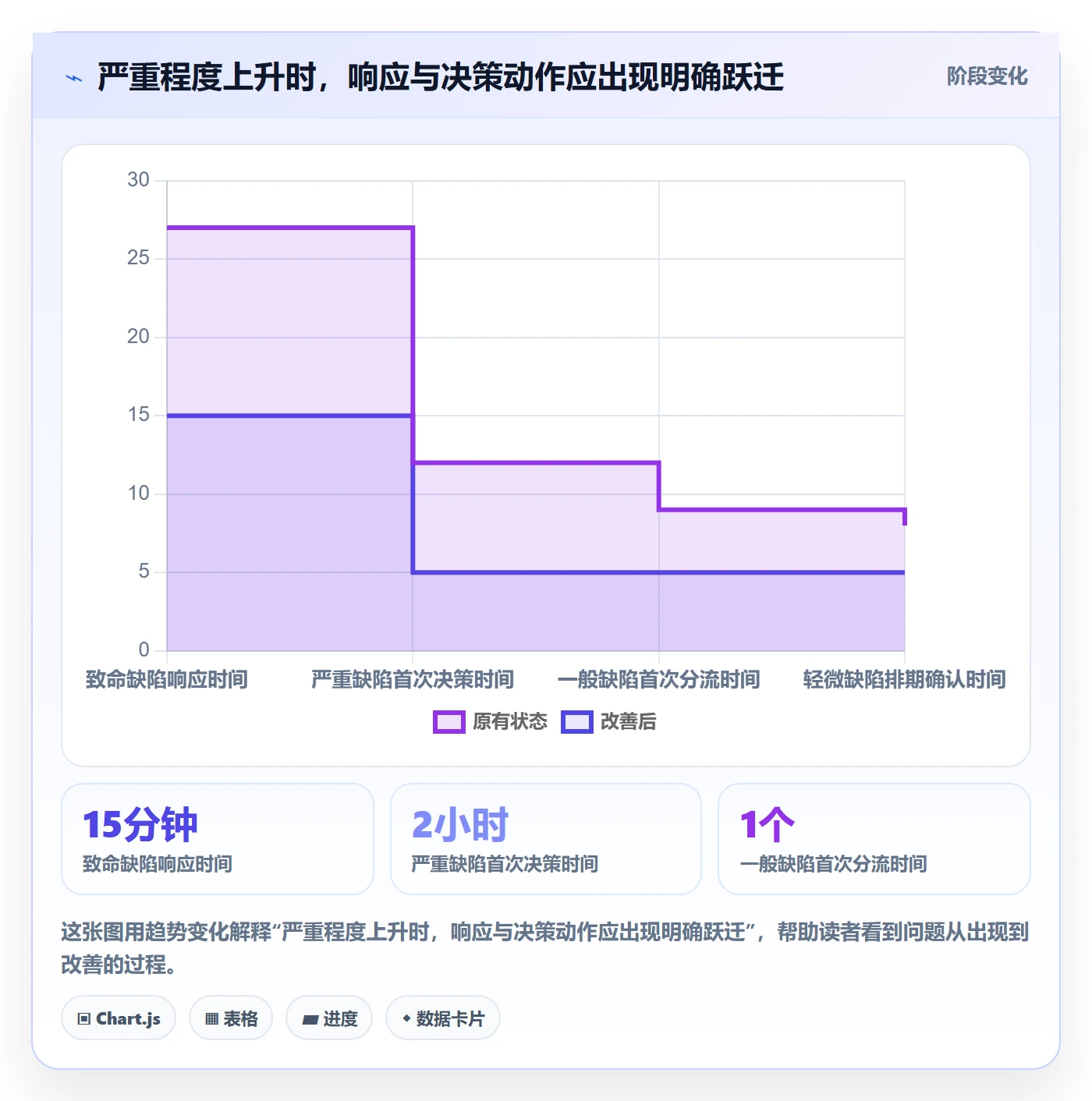Click the lightning bolt icon in header
Screen dimensions: 1092x1101
pos(74,78)
